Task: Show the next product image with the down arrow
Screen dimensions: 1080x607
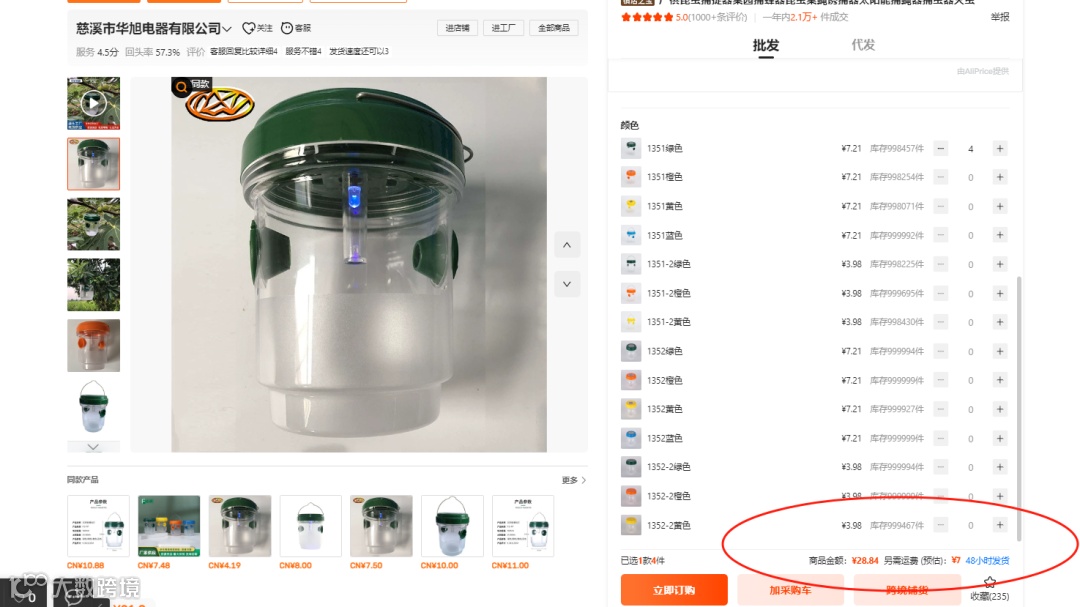Action: point(567,284)
